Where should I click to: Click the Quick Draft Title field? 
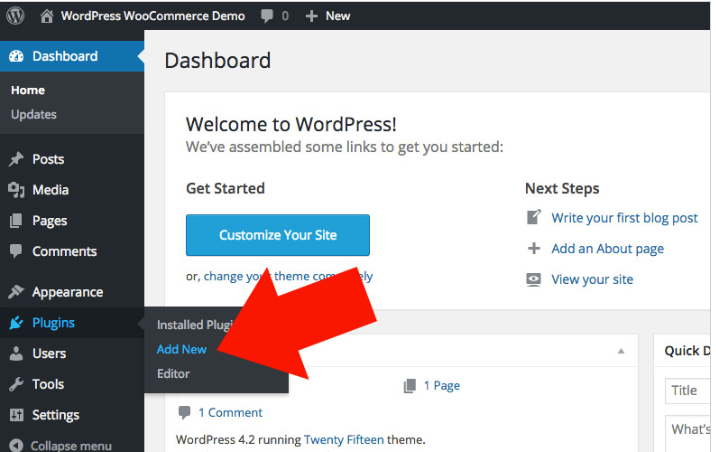688,391
